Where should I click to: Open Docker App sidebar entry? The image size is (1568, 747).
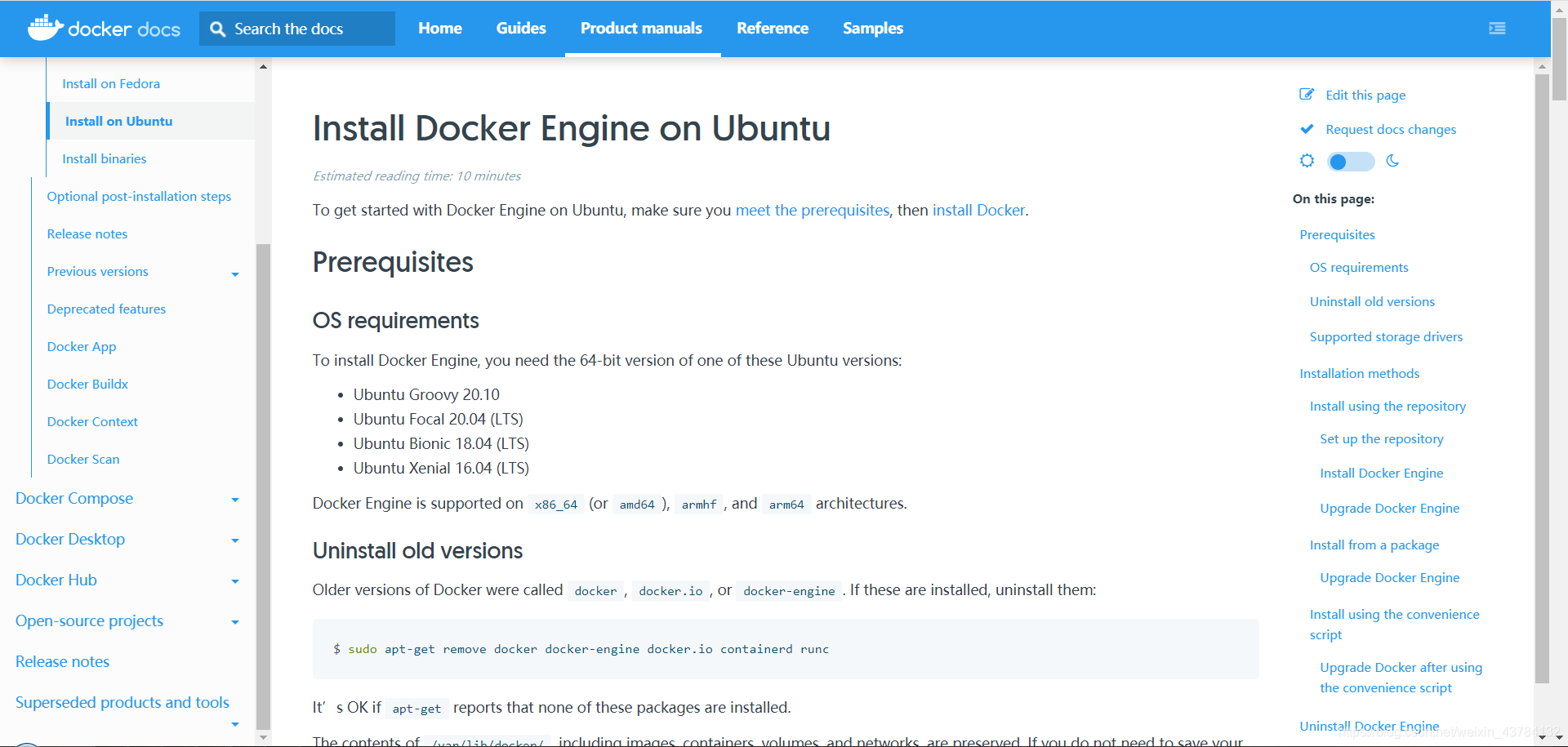tap(82, 346)
